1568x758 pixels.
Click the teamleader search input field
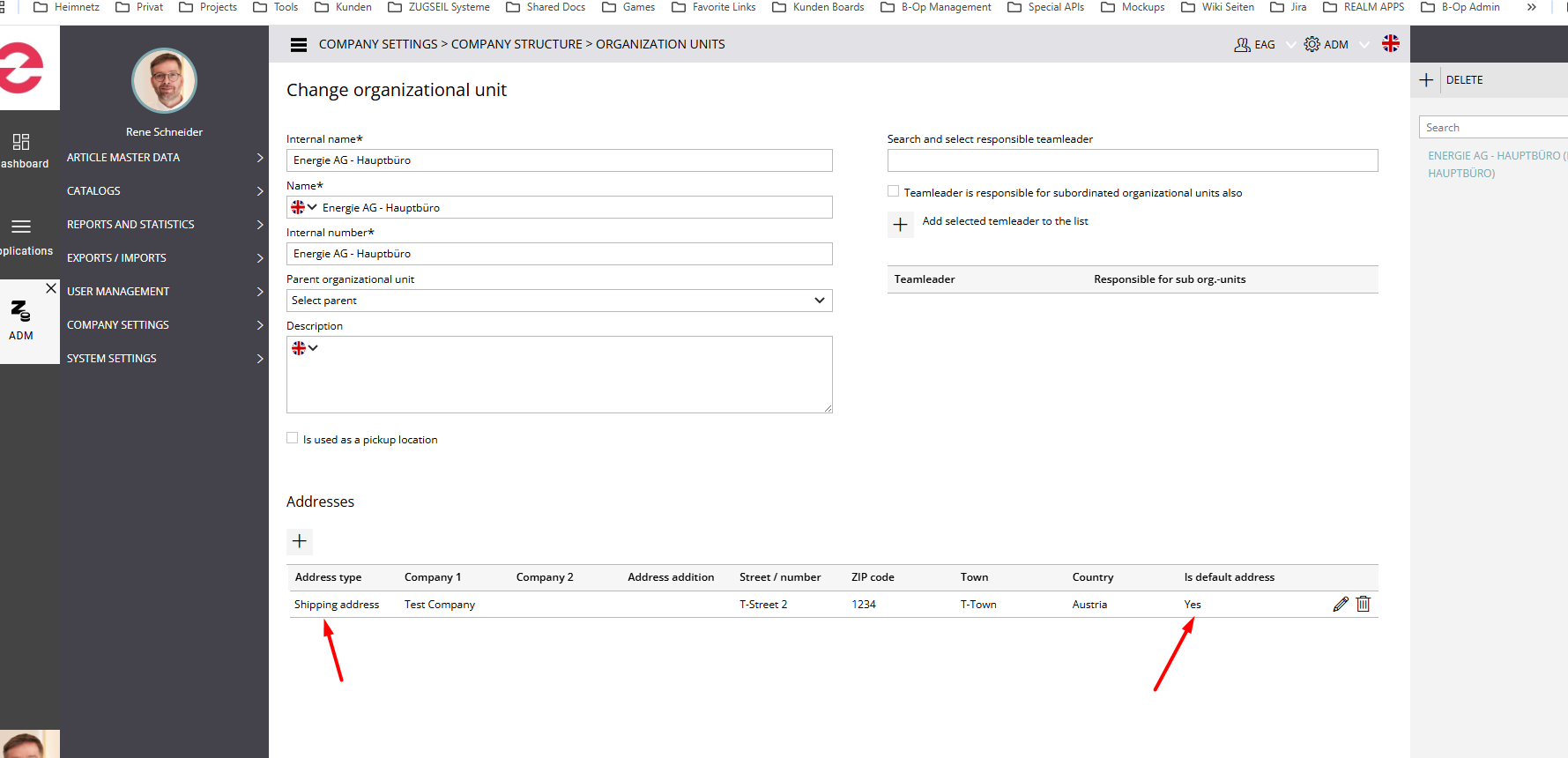pos(1132,160)
